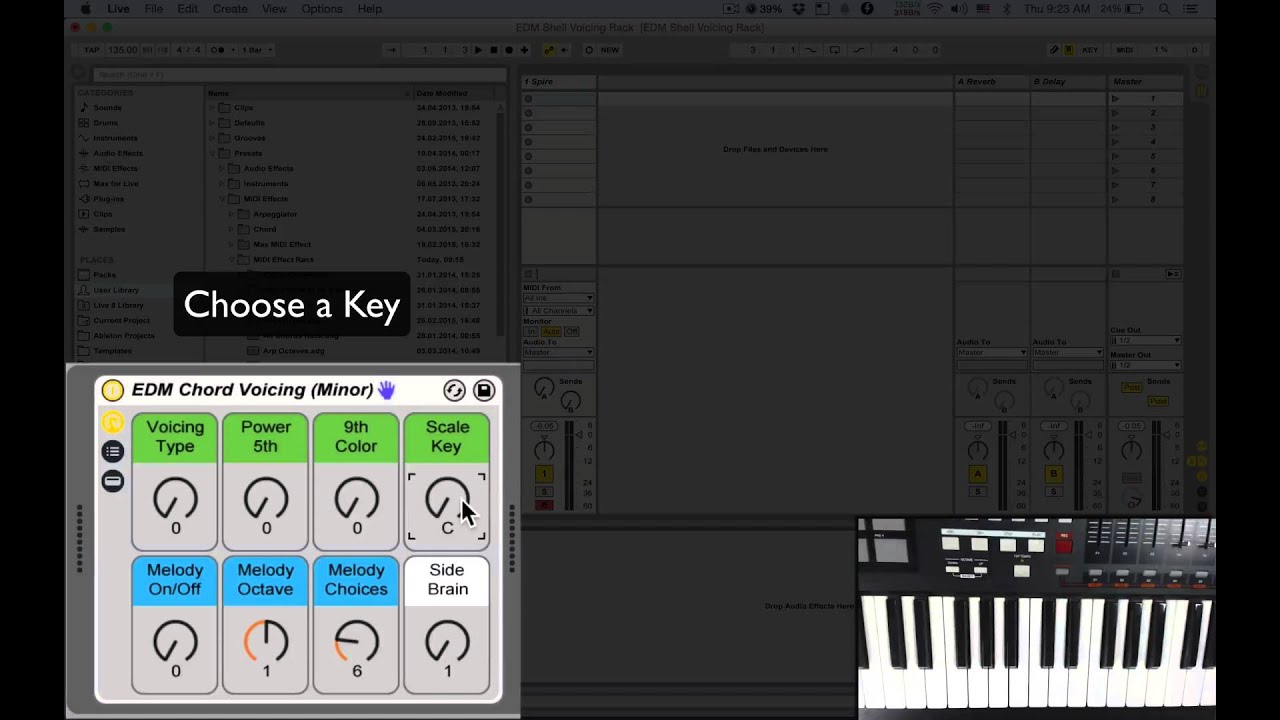The height and width of the screenshot is (720, 1280).
Task: Click the Power 5th macro knob
Action: point(266,498)
